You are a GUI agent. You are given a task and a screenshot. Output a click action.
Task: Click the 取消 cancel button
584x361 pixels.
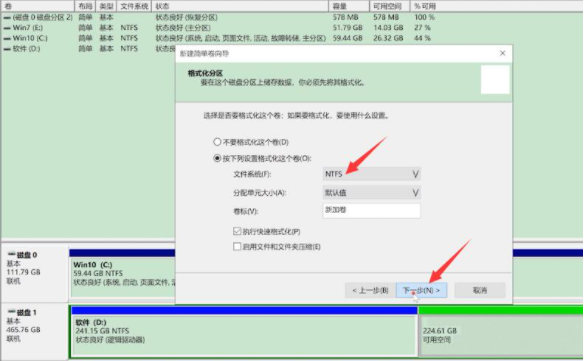[x=480, y=290]
